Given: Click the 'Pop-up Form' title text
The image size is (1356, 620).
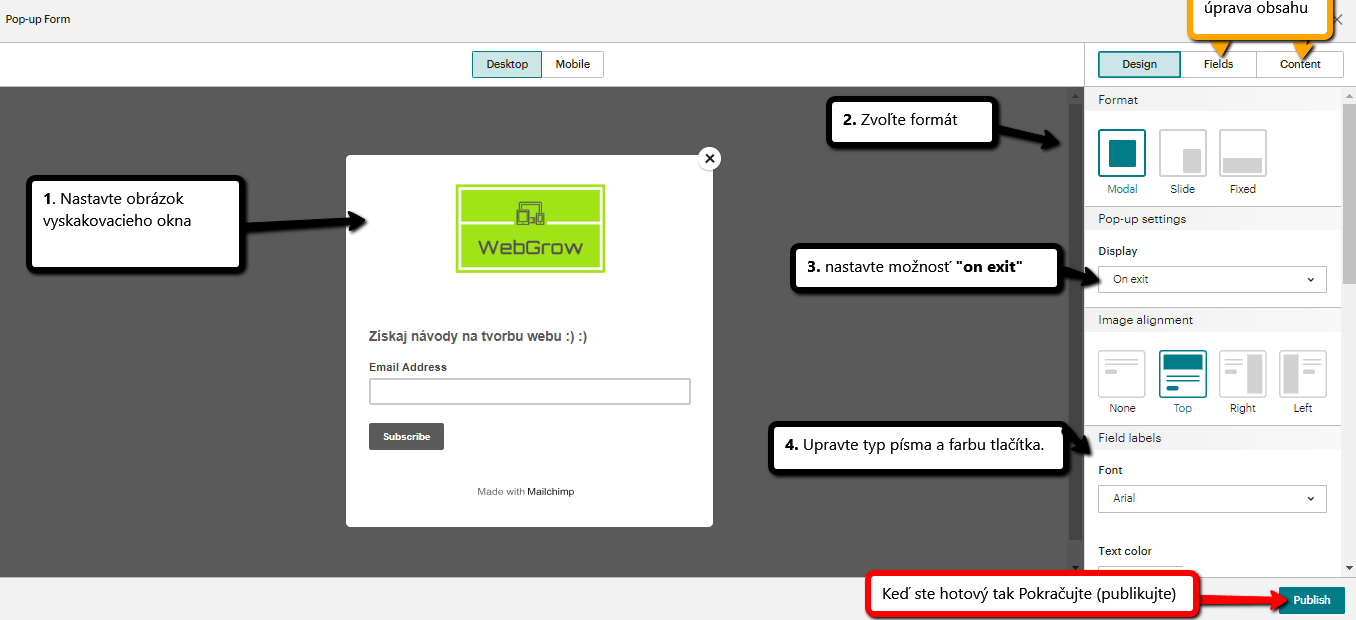Looking at the screenshot, I should (x=38, y=19).
